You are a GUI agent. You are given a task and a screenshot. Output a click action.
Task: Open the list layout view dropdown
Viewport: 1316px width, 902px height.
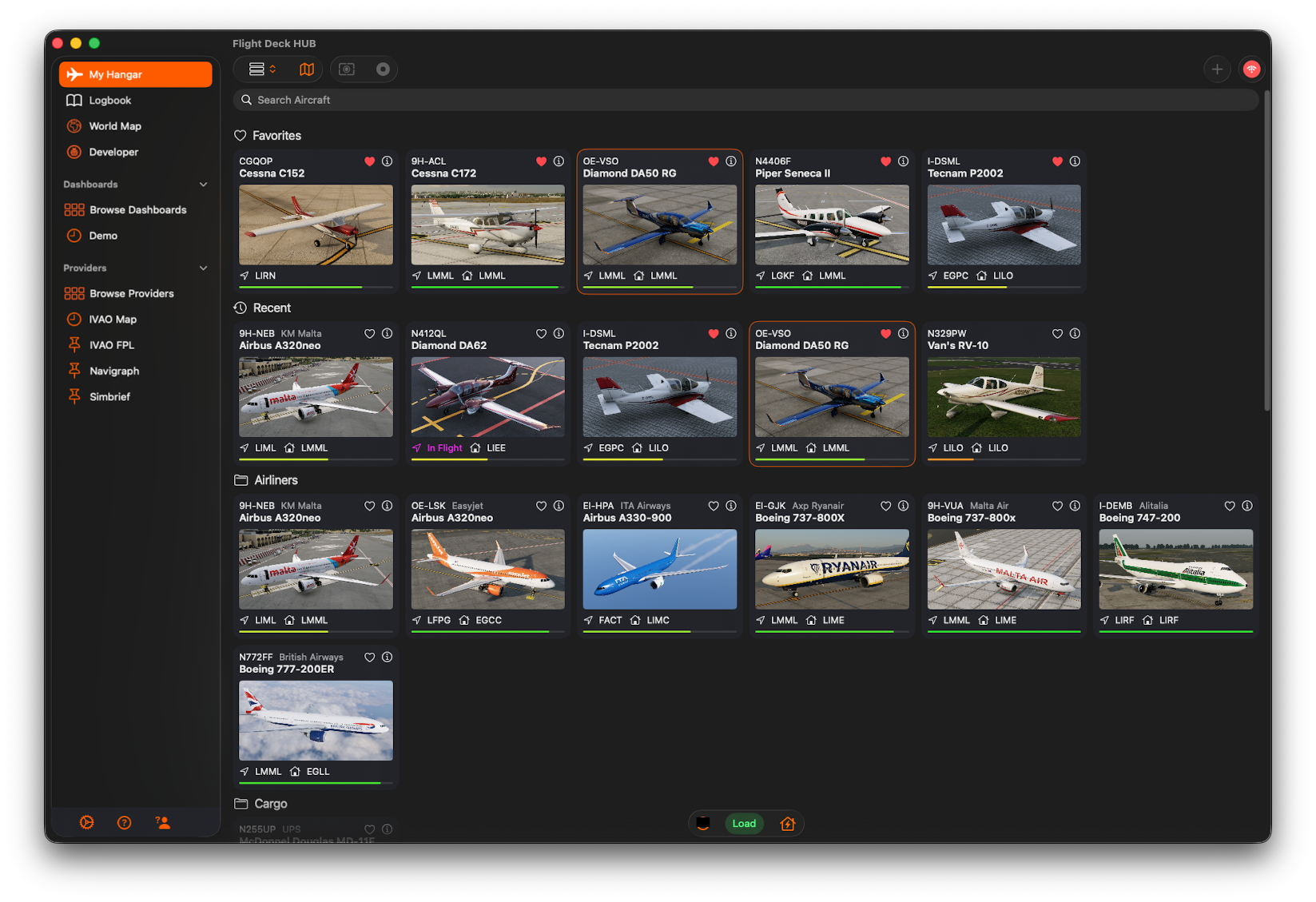pyautogui.click(x=262, y=70)
